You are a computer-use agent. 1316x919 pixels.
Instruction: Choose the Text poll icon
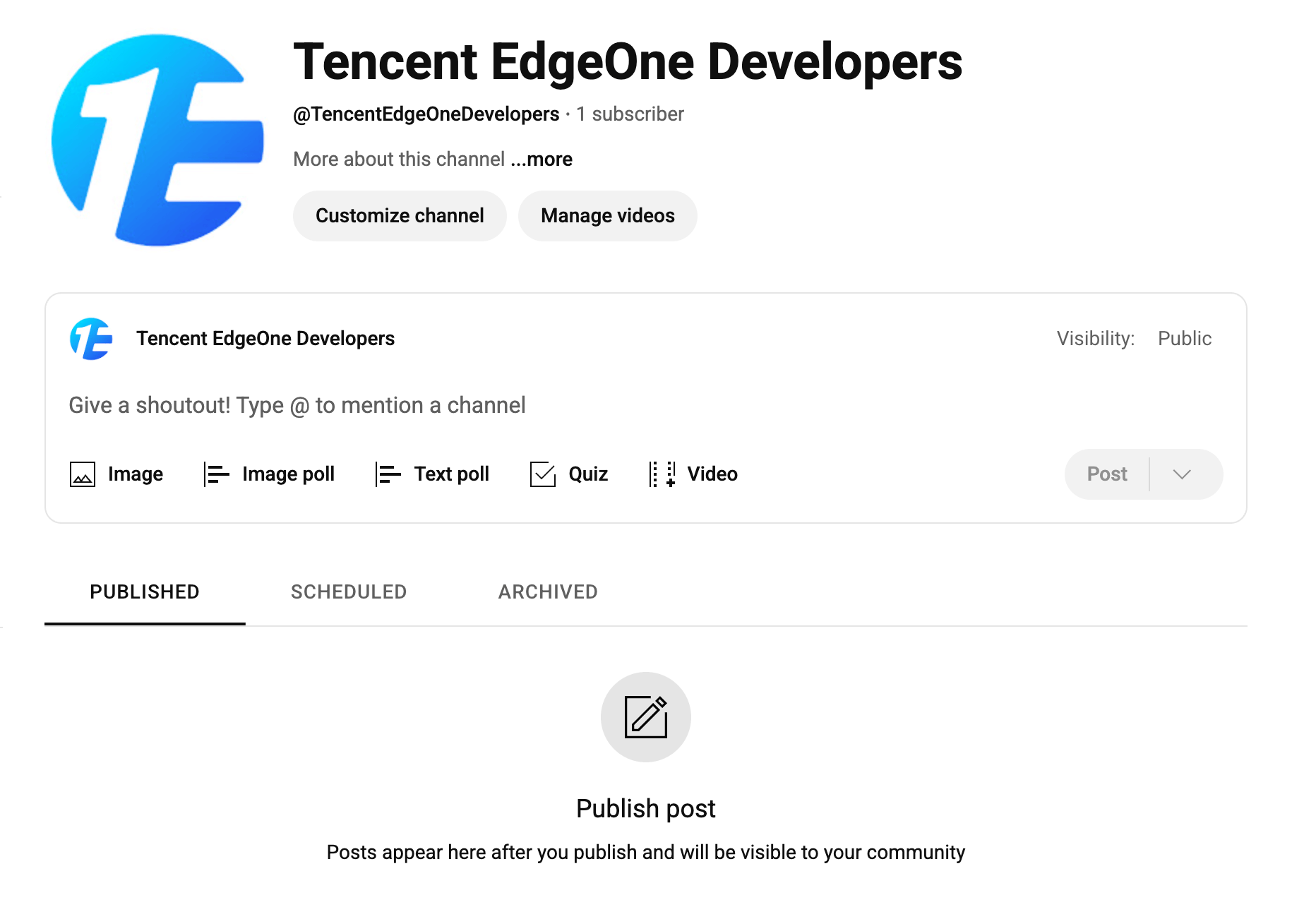click(388, 474)
